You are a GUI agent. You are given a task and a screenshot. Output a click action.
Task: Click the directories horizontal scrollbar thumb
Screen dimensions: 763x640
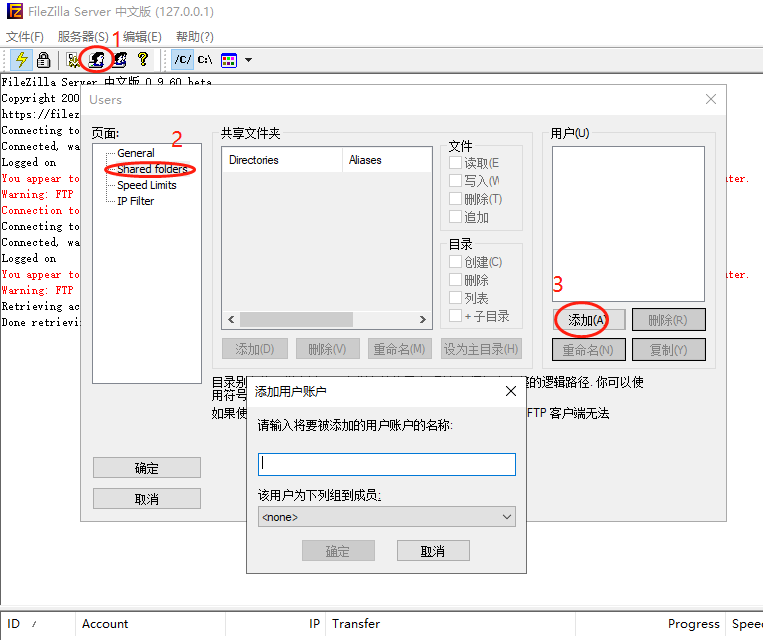pyautogui.click(x=296, y=320)
